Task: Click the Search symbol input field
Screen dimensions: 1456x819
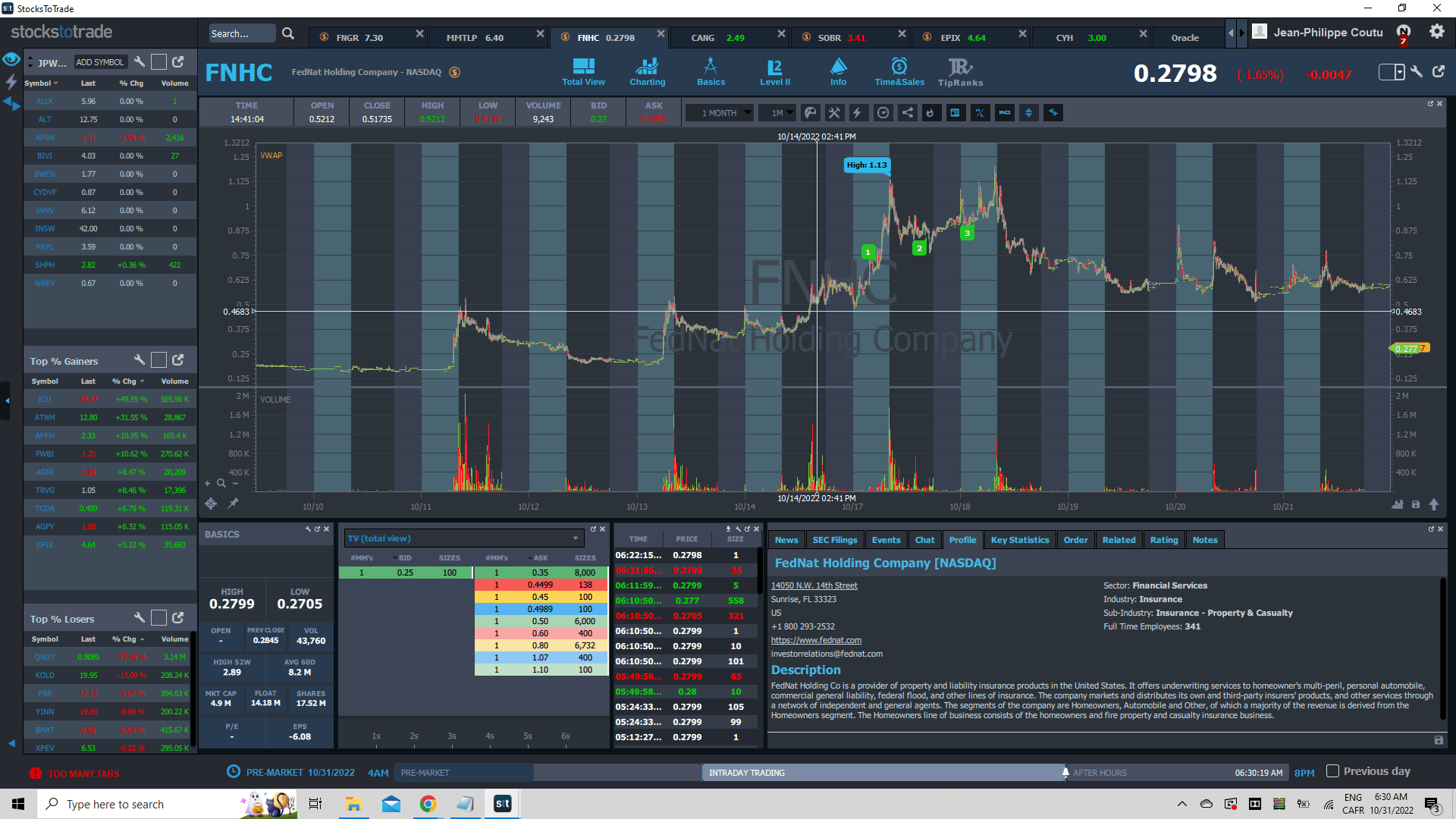Action: (241, 33)
